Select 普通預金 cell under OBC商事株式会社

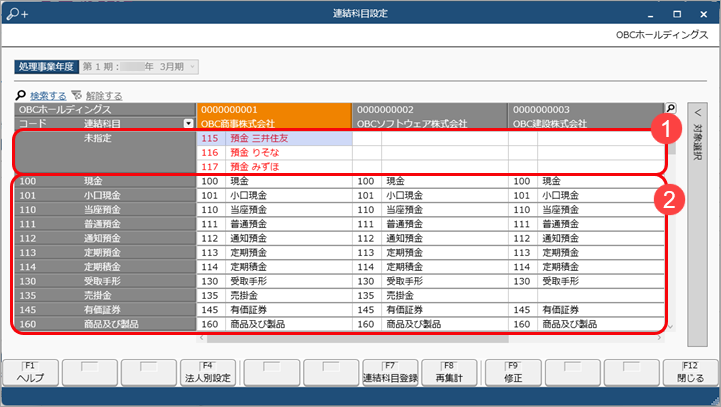coord(289,224)
